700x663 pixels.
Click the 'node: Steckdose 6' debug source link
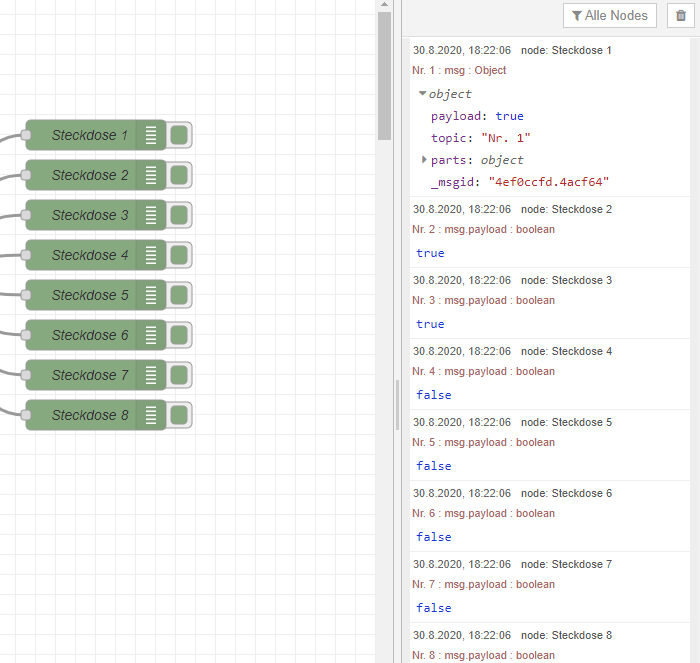pyautogui.click(x=566, y=493)
